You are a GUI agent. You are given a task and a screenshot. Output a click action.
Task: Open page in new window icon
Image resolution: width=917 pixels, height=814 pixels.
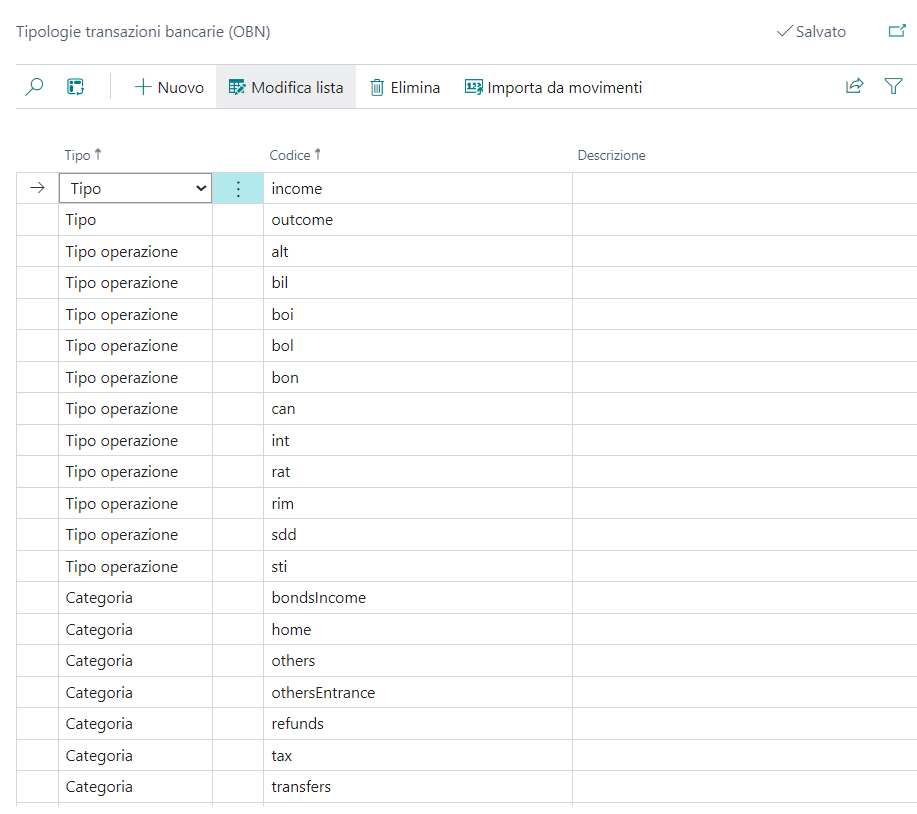pos(897,31)
